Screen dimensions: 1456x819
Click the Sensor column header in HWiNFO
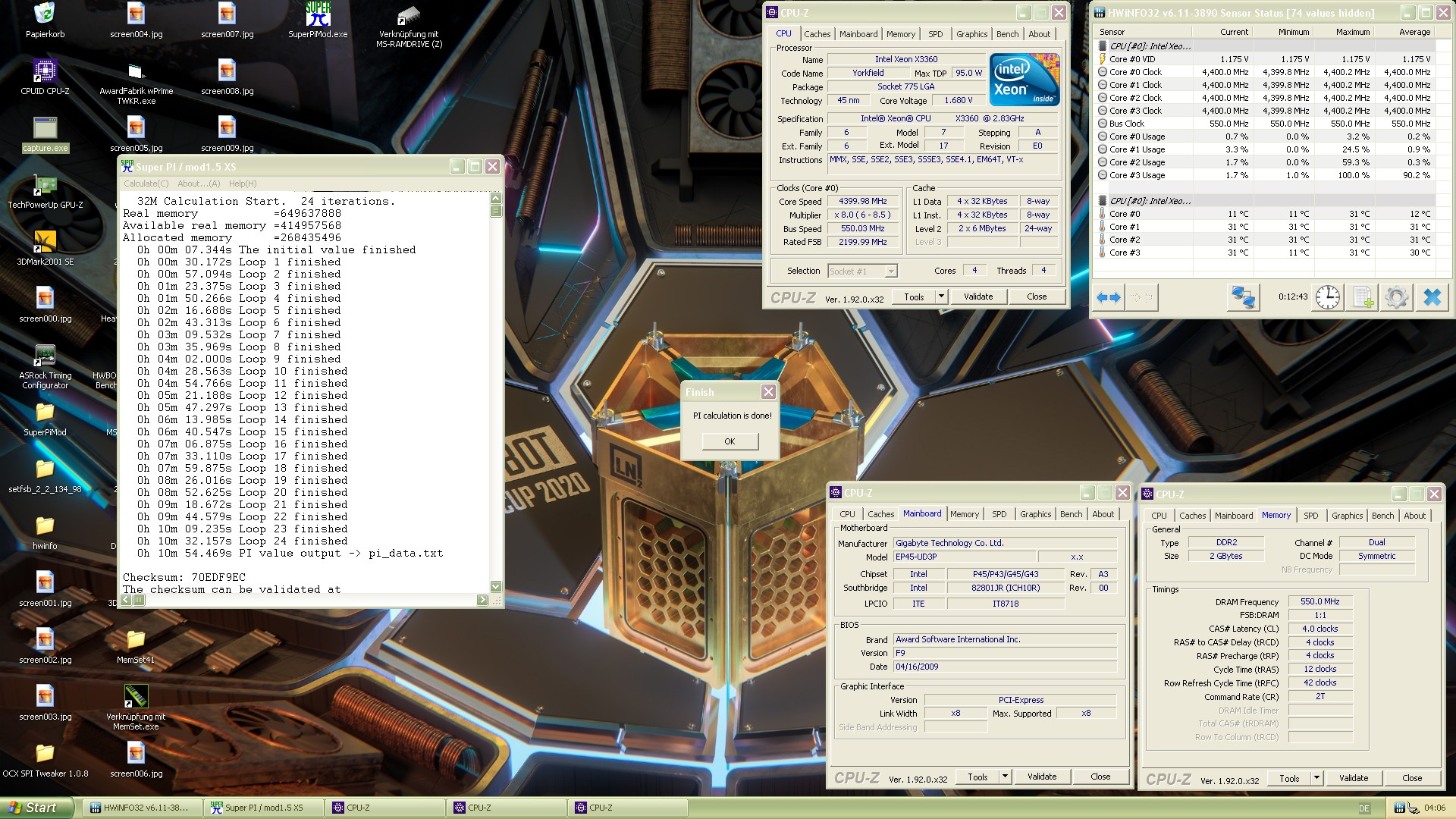(x=1144, y=32)
